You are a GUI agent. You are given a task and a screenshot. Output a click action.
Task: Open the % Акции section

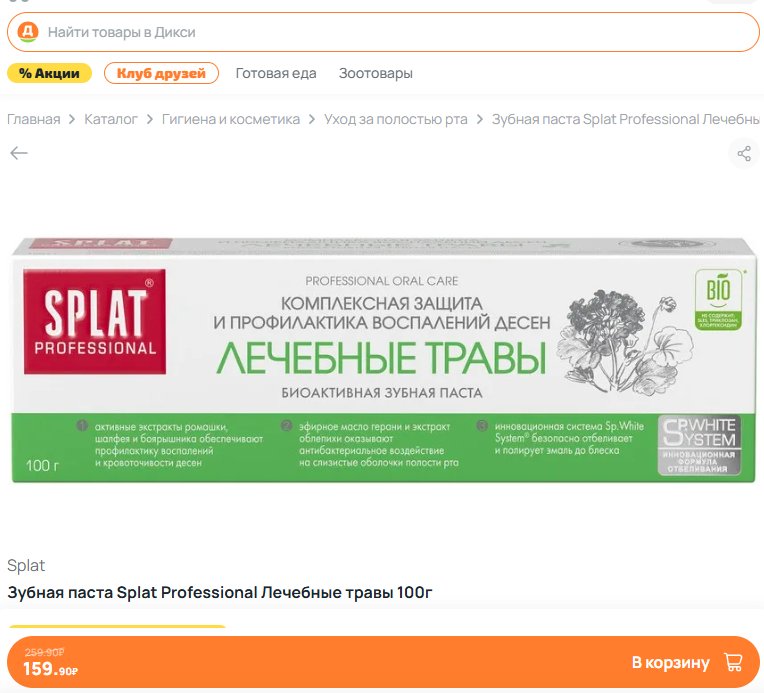coord(49,73)
